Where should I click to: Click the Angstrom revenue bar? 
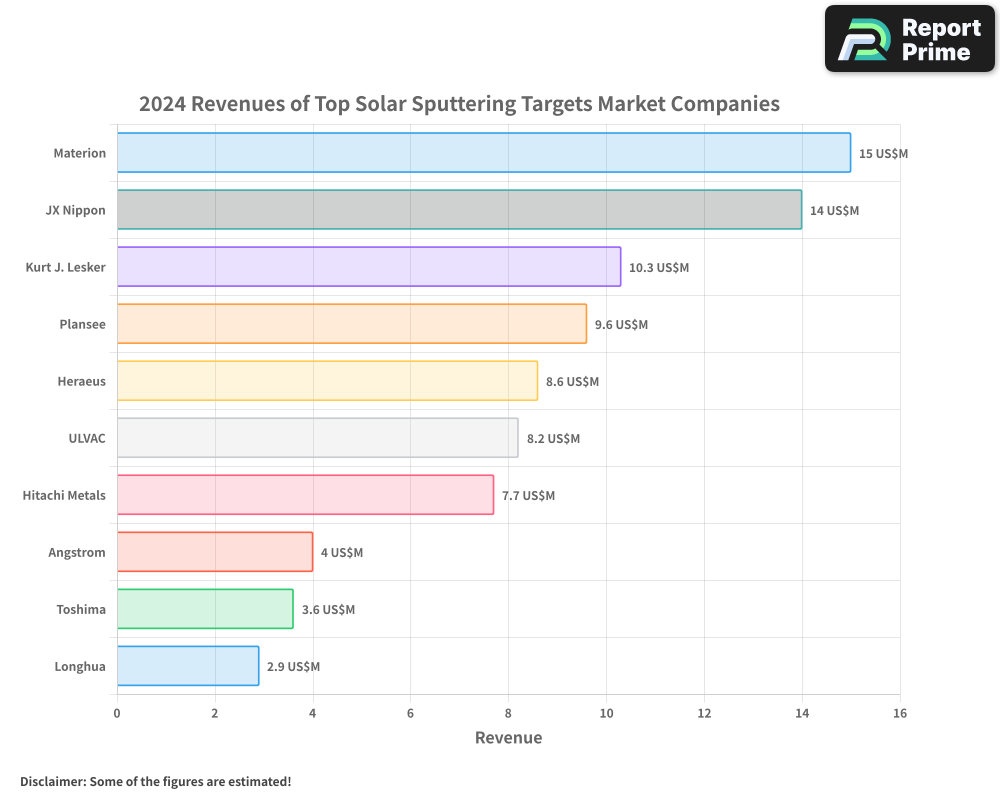(215, 552)
